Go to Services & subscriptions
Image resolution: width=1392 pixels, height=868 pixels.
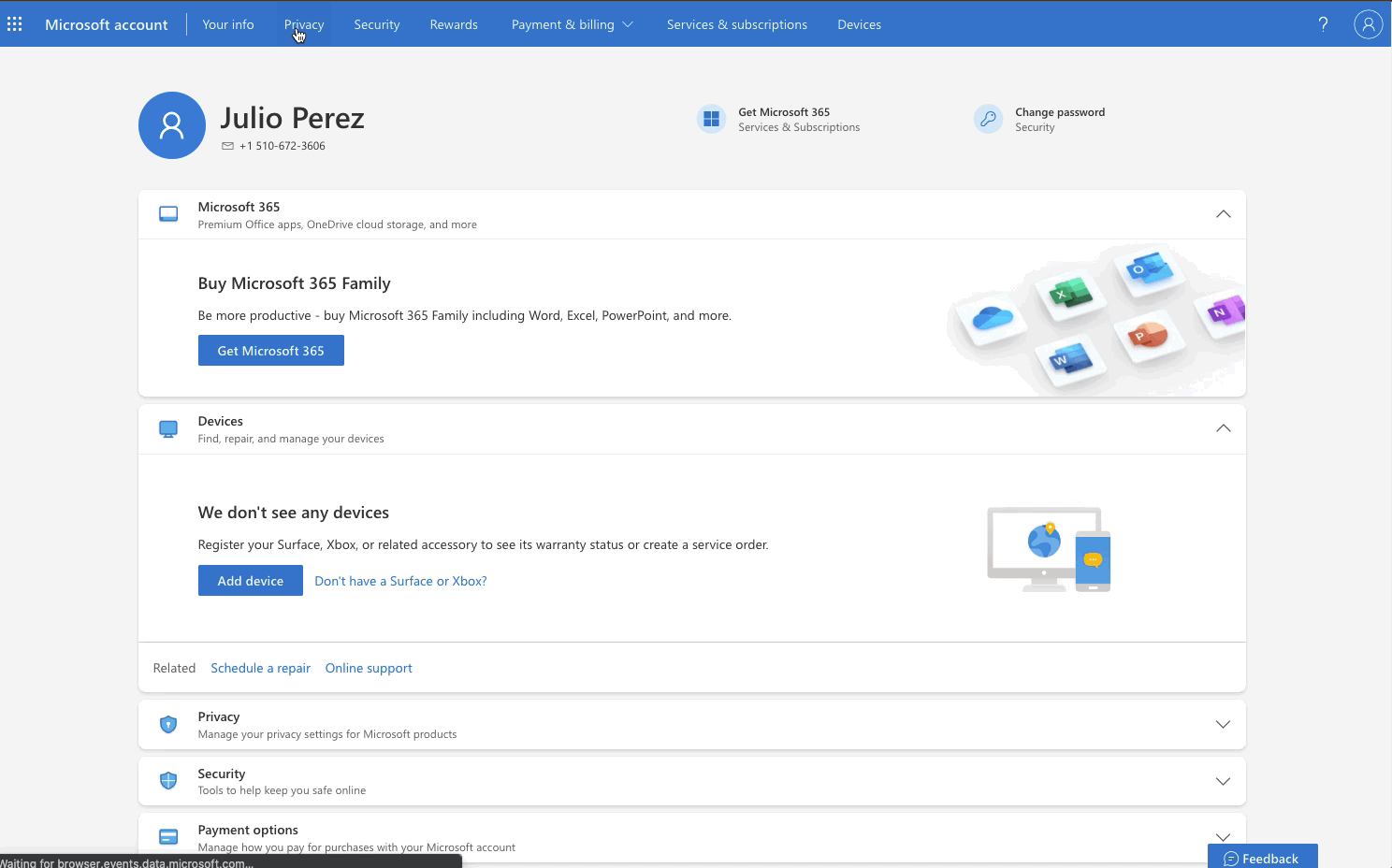tap(736, 24)
